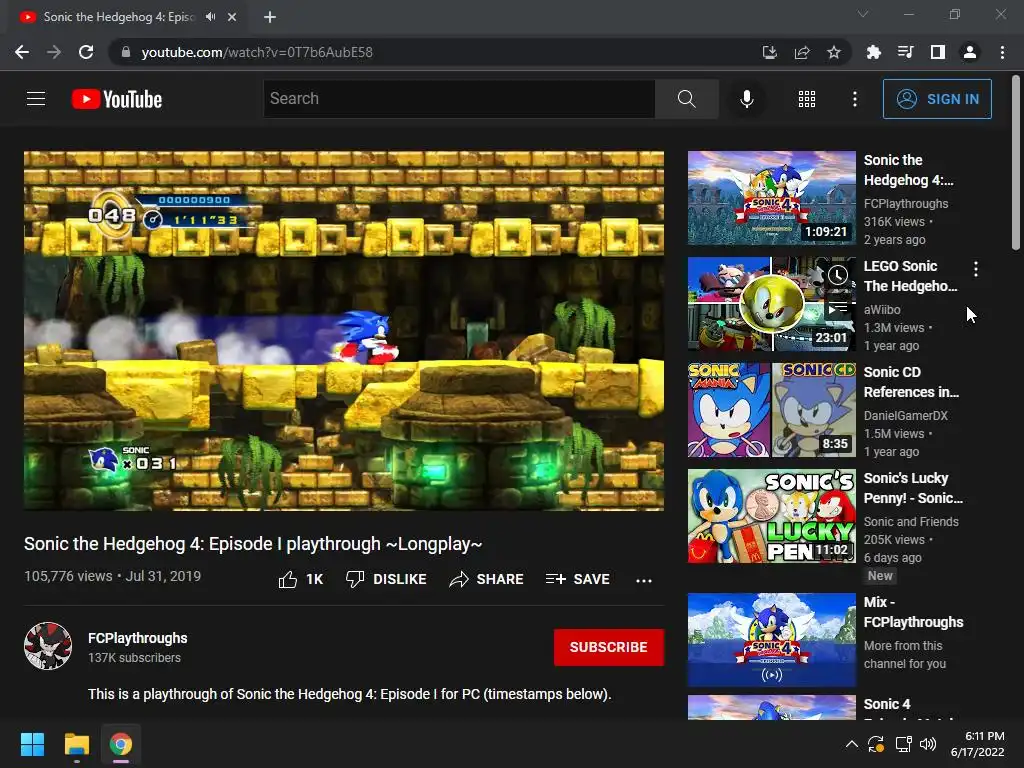
Task: Click the Sonic gameplay video player
Action: pos(344,330)
